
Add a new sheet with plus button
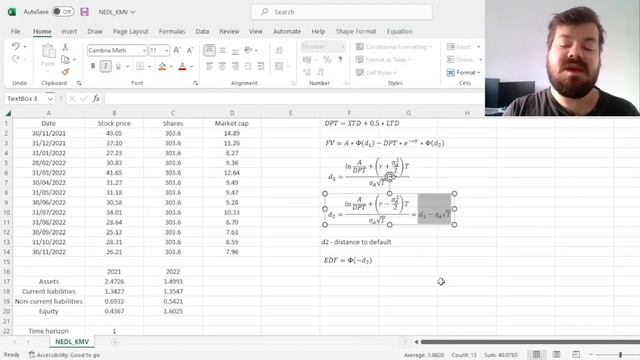point(115,342)
